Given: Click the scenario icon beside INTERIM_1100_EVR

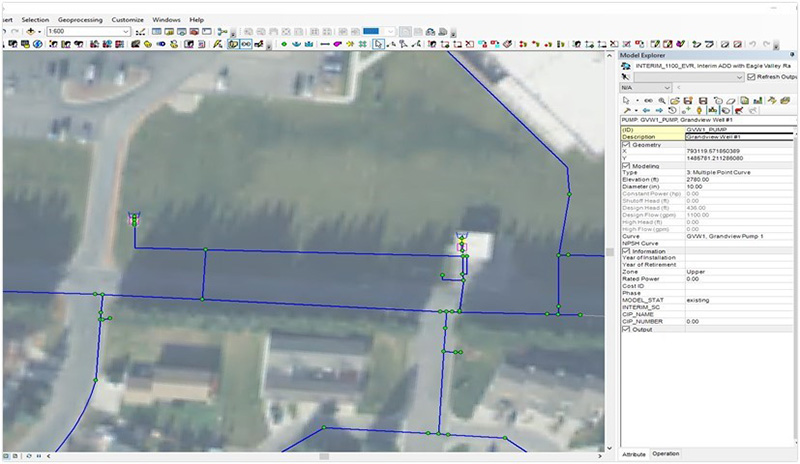Looking at the screenshot, I should tap(626, 66).
